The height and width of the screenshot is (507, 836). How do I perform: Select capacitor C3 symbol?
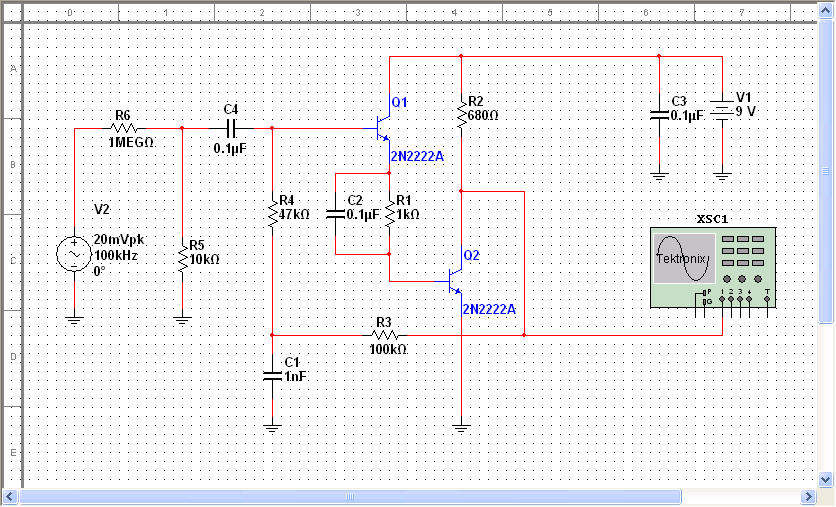click(660, 115)
